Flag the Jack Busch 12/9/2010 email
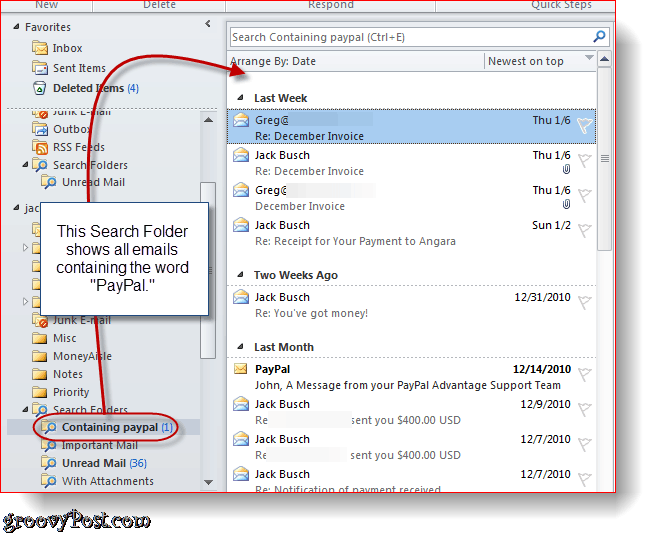Image resolution: width=661 pixels, height=538 pixels. (x=585, y=409)
